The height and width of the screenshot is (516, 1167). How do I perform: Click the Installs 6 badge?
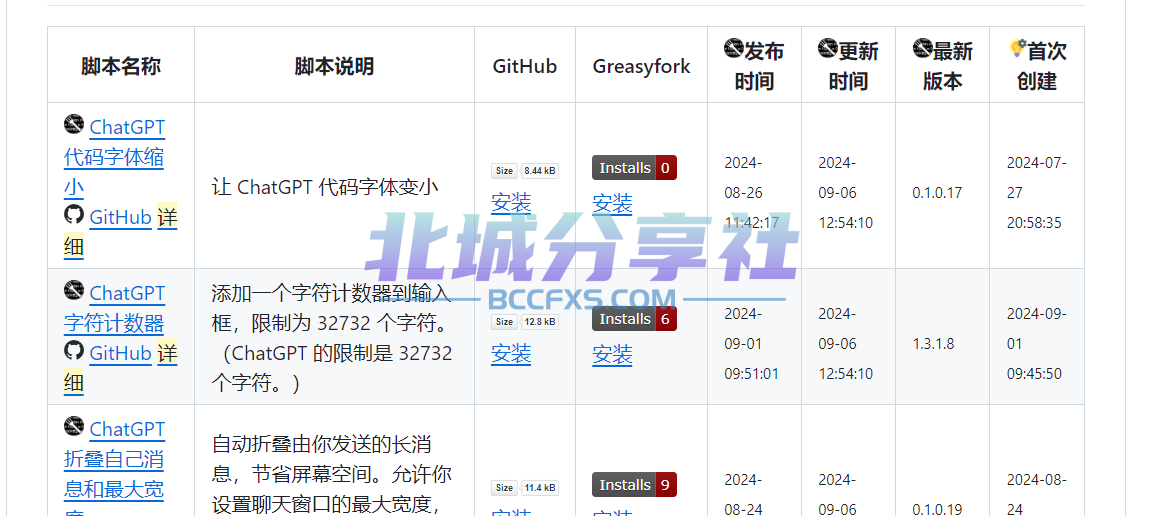[x=634, y=319]
